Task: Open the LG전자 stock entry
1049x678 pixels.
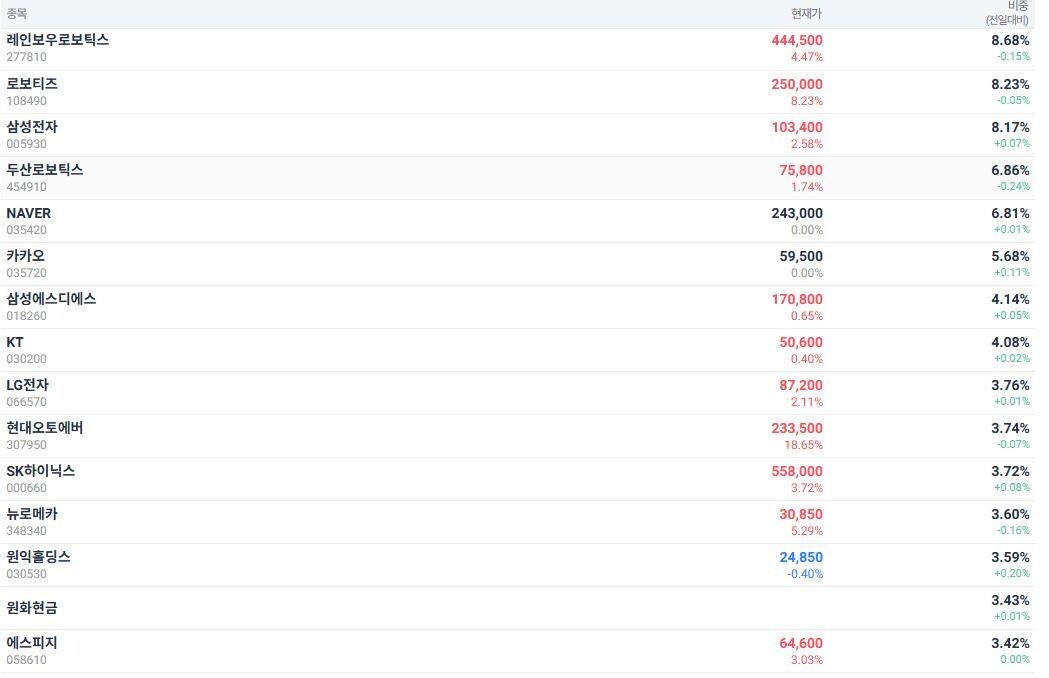Action: (27, 385)
